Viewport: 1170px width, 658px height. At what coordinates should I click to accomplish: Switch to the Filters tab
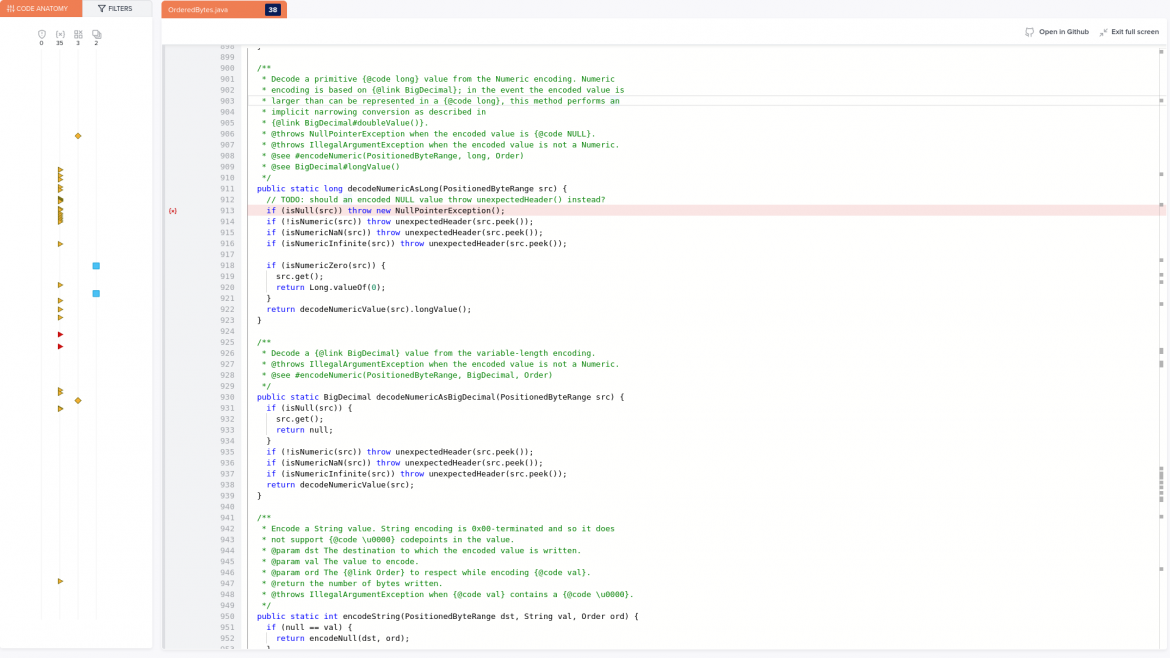tap(118, 8)
